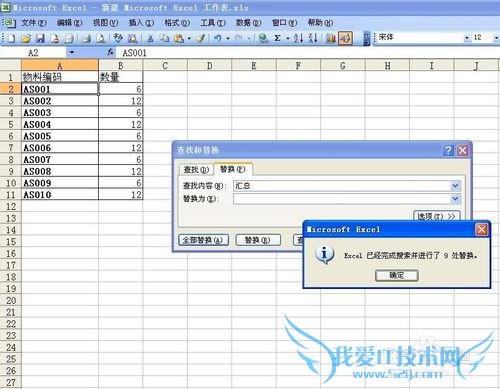Image resolution: width=500 pixels, height=389 pixels.
Task: Sort descending with the Z-A icon
Action: 313,38
